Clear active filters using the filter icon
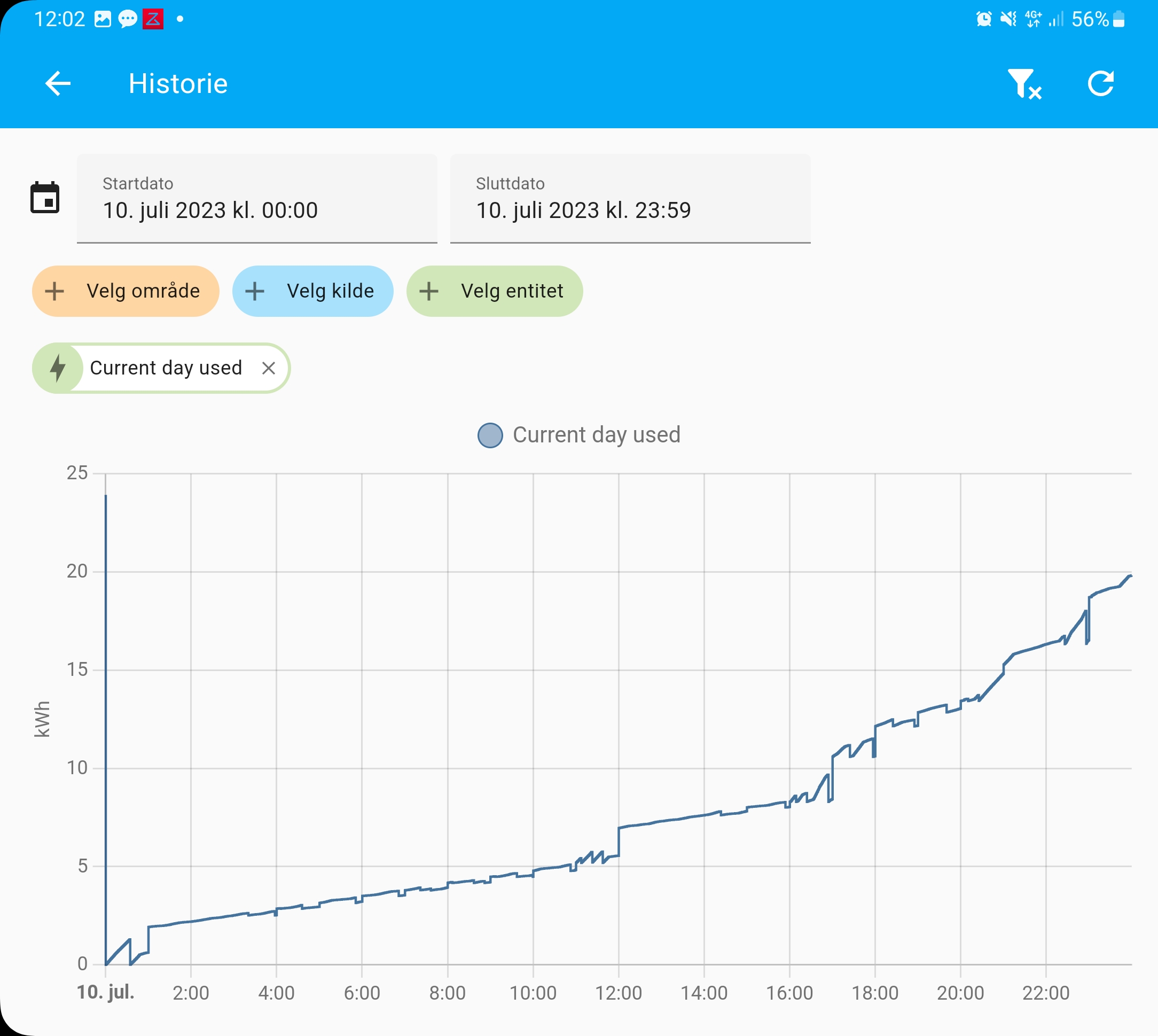 (1023, 84)
